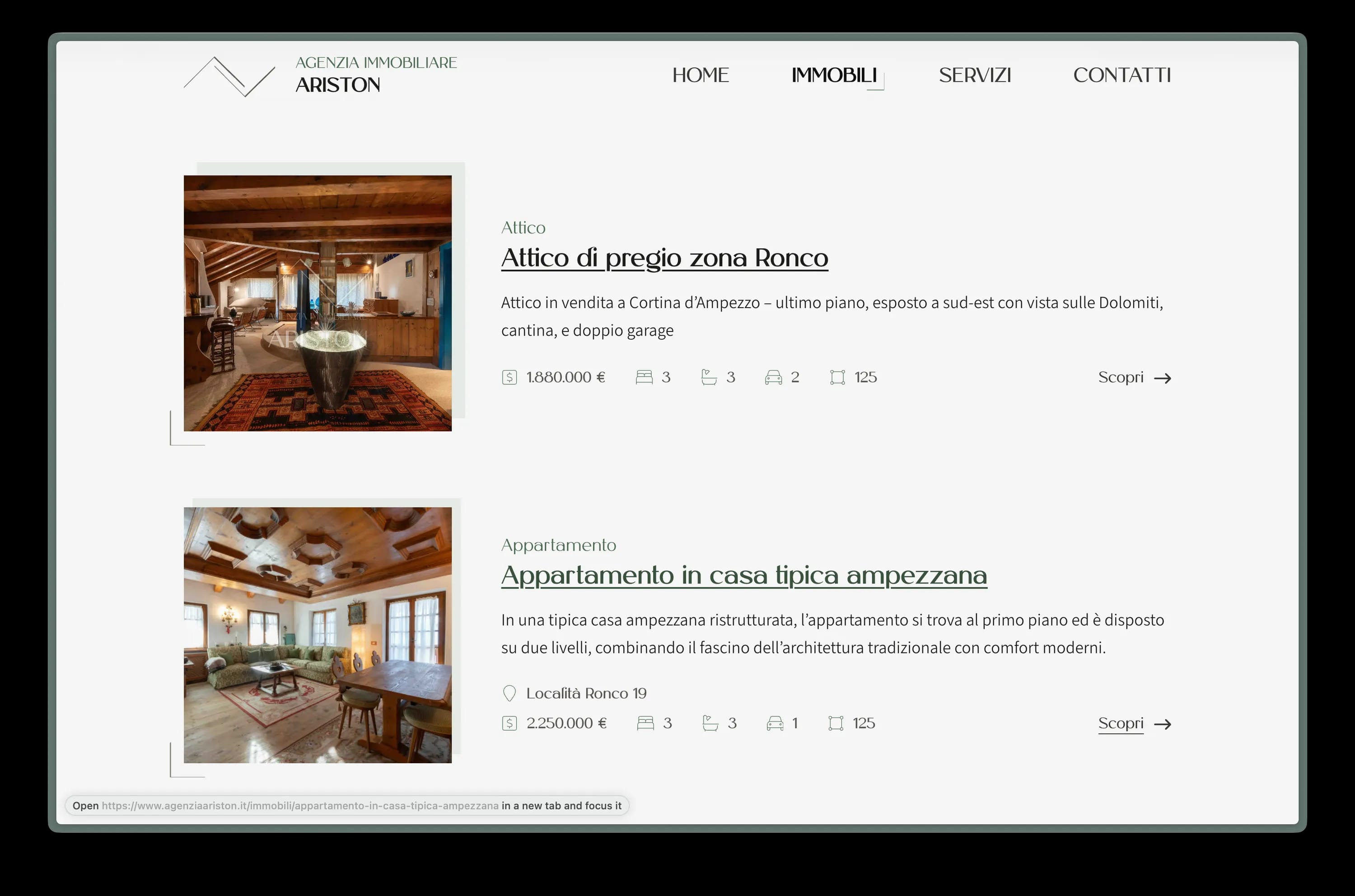Open Attico di pregio zona Ronco listing
The image size is (1355, 896).
click(664, 258)
